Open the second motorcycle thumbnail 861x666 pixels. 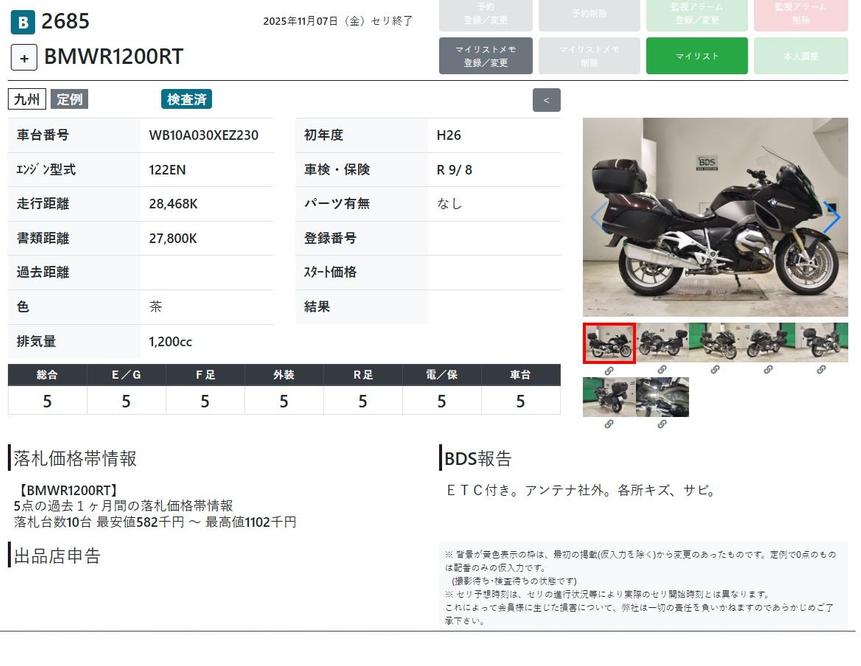coord(662,342)
